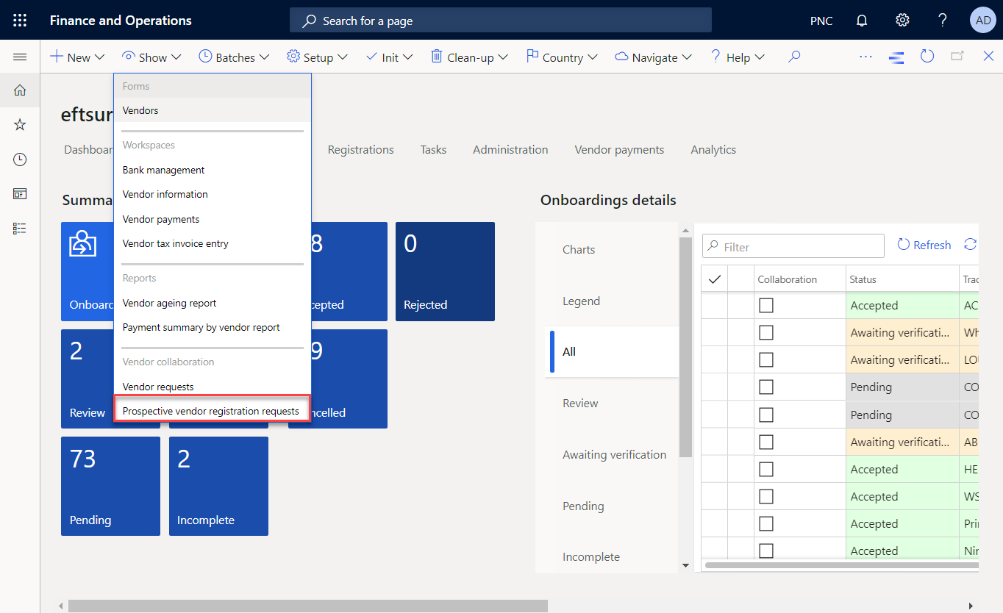Select Awaiting verification filter in list
This screenshot has height=613, width=1003.
pyautogui.click(x=614, y=454)
